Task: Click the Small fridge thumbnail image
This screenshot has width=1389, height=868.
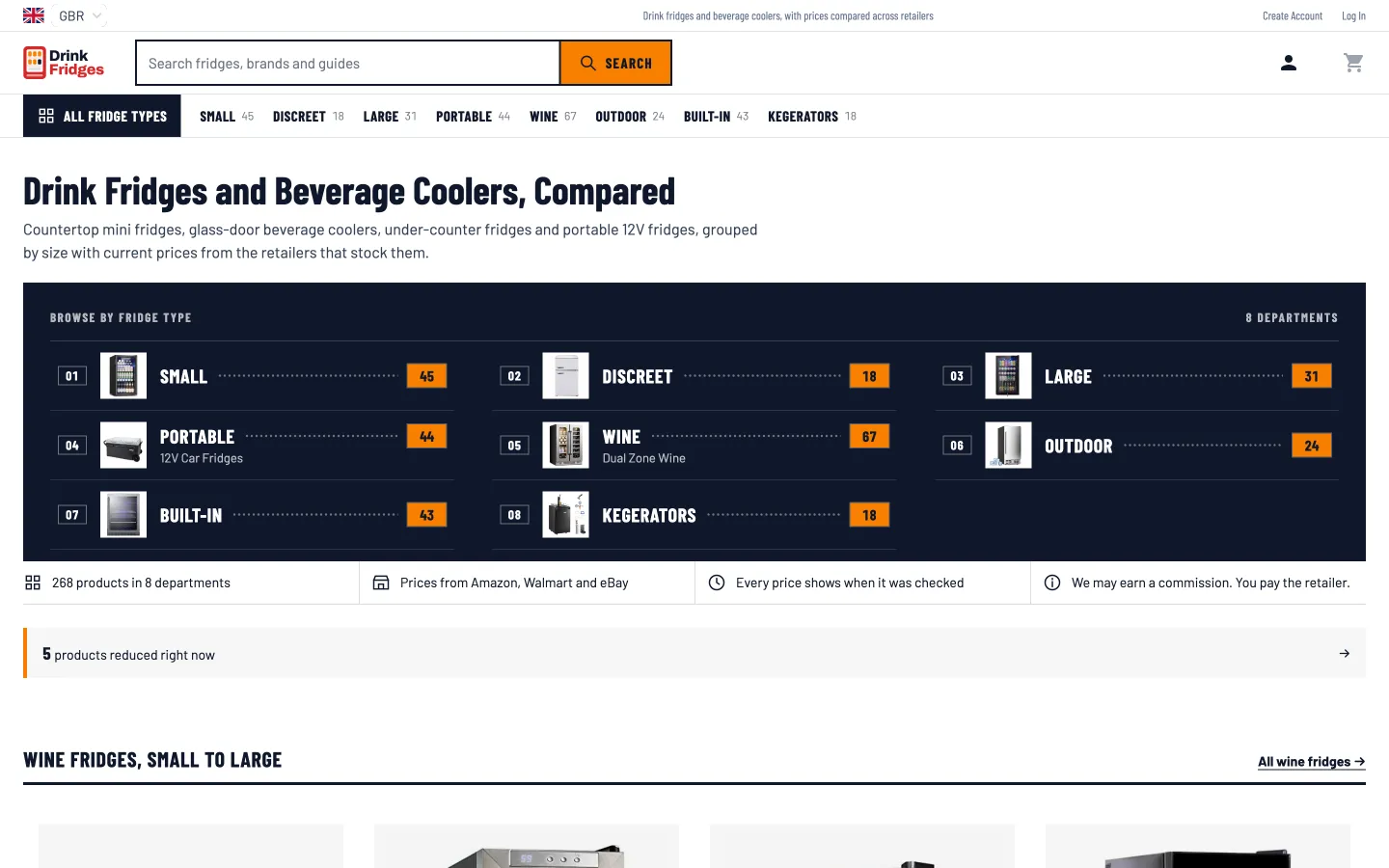Action: (123, 376)
